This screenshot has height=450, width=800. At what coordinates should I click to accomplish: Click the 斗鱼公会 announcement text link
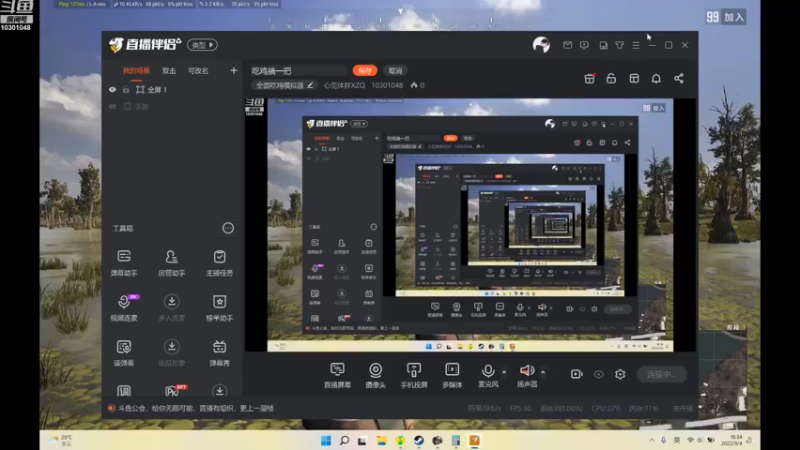[x=196, y=408]
